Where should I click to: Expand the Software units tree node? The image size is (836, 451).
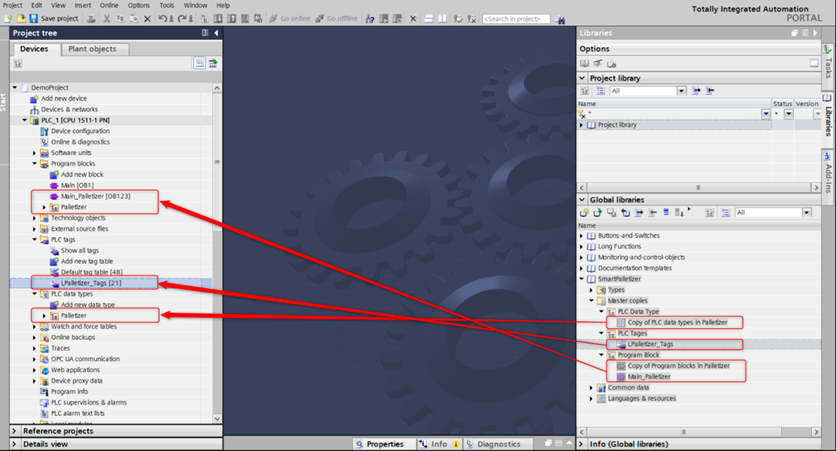tap(34, 153)
